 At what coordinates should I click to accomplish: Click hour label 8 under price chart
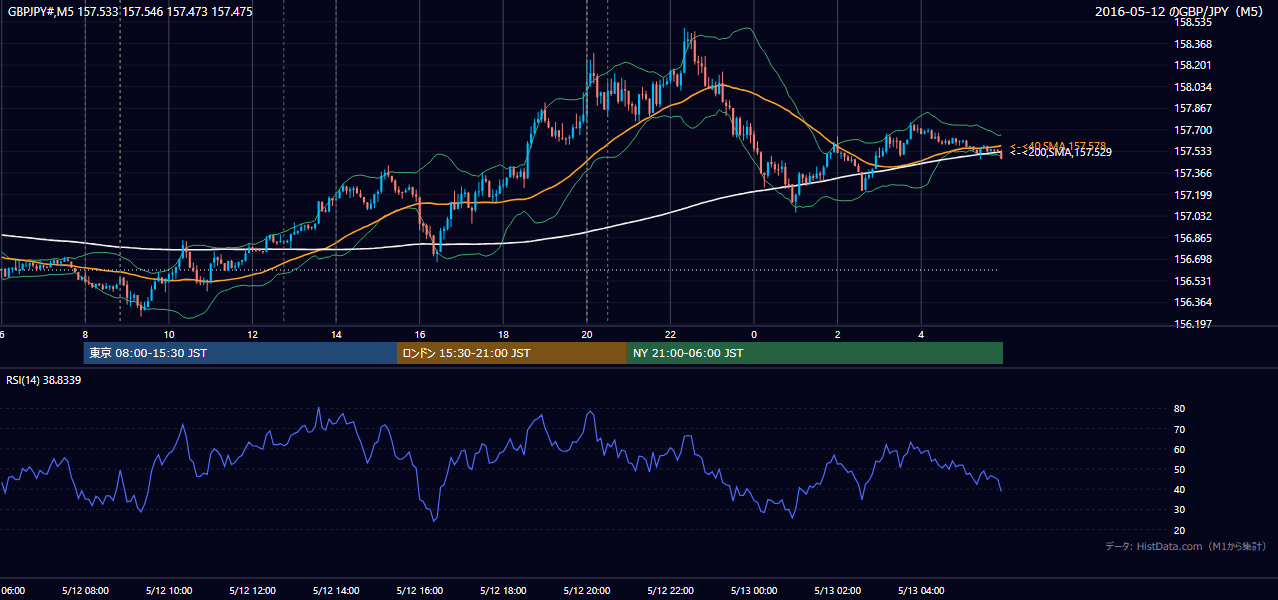click(85, 335)
